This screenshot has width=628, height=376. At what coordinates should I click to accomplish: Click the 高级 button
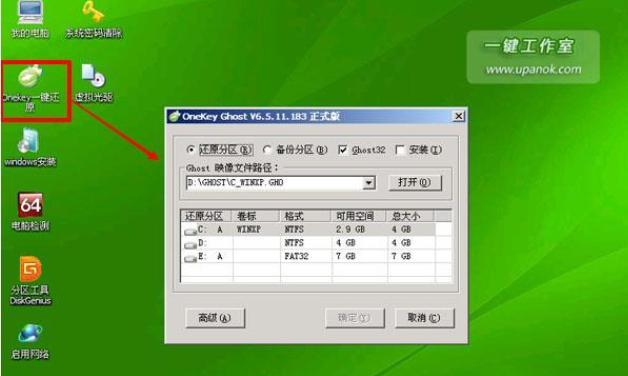(x=215, y=318)
